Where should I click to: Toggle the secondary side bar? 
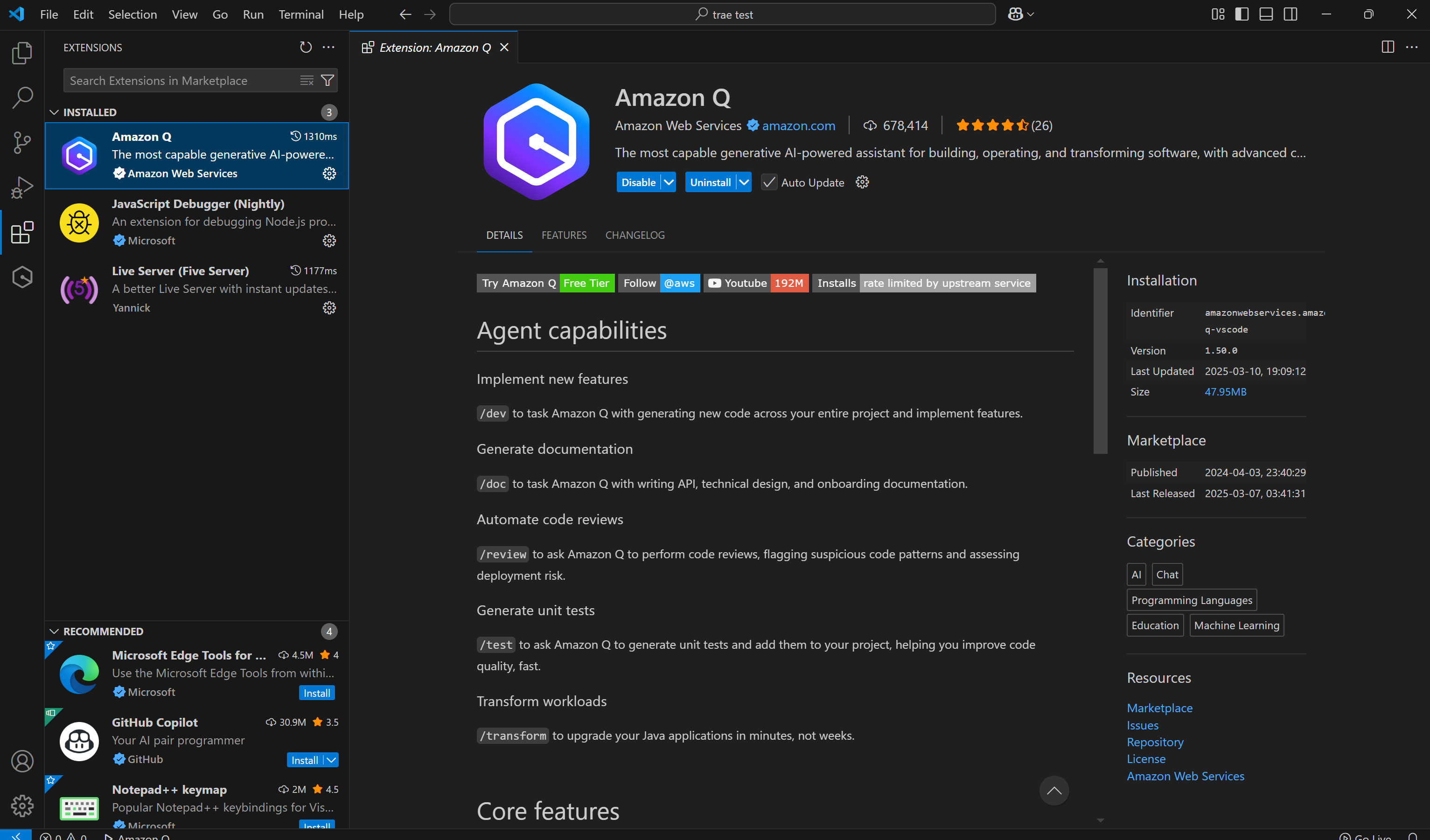coord(1290,14)
